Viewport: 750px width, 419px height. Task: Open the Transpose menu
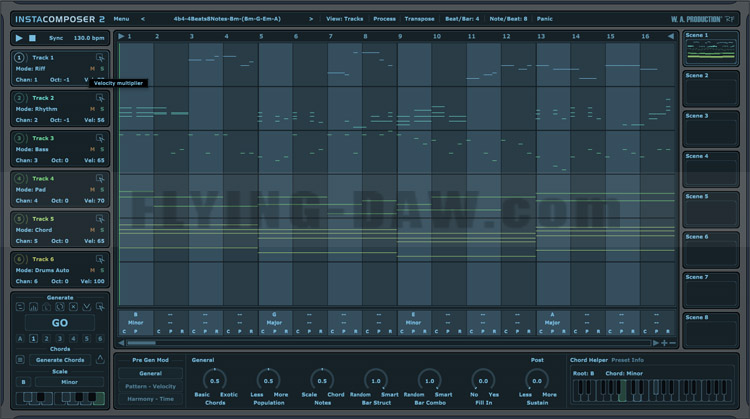[x=419, y=19]
